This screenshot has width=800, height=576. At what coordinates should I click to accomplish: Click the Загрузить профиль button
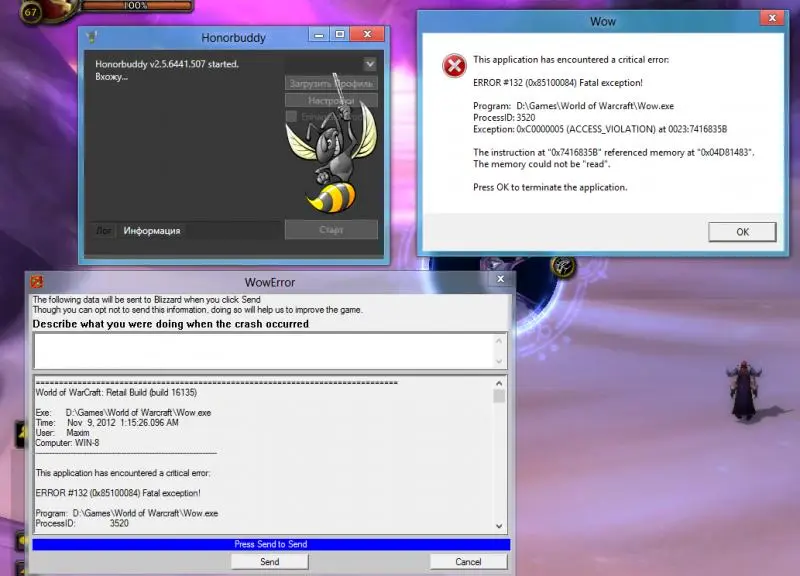click(331, 83)
